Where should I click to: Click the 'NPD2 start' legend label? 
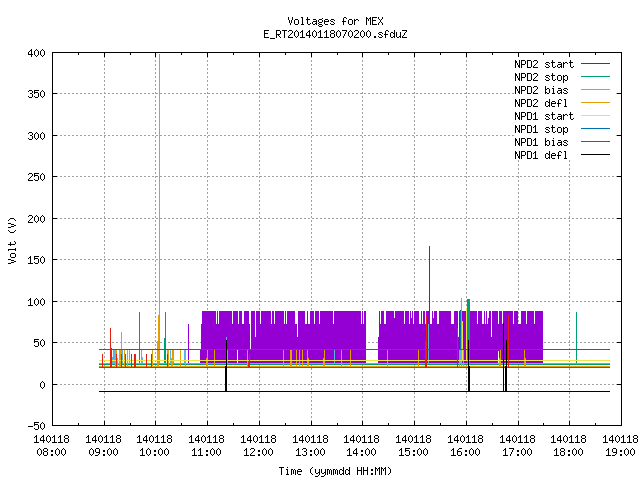(x=544, y=64)
